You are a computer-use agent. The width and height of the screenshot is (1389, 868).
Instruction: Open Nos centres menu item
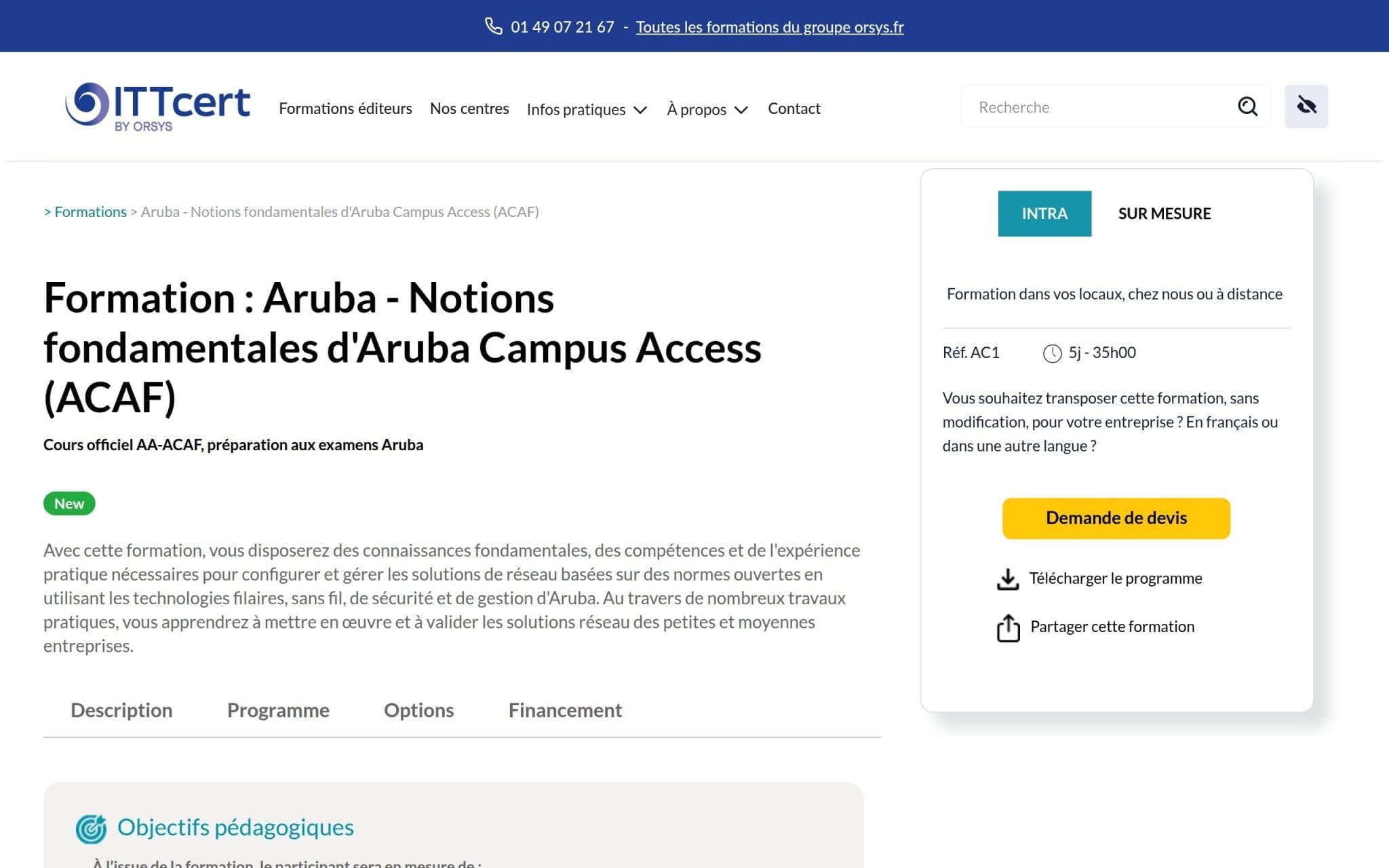469,108
